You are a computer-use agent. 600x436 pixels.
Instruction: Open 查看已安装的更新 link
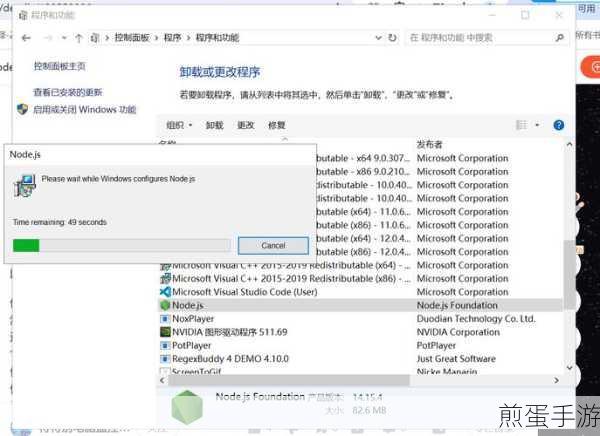(x=68, y=92)
